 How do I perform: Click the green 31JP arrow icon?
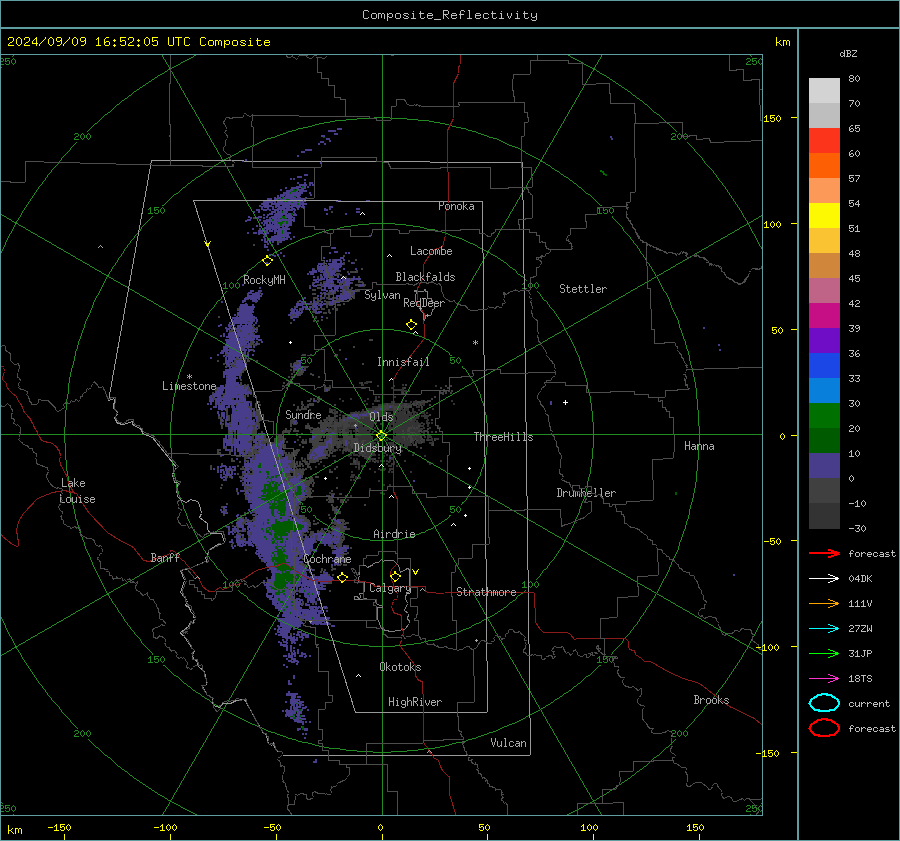point(824,653)
